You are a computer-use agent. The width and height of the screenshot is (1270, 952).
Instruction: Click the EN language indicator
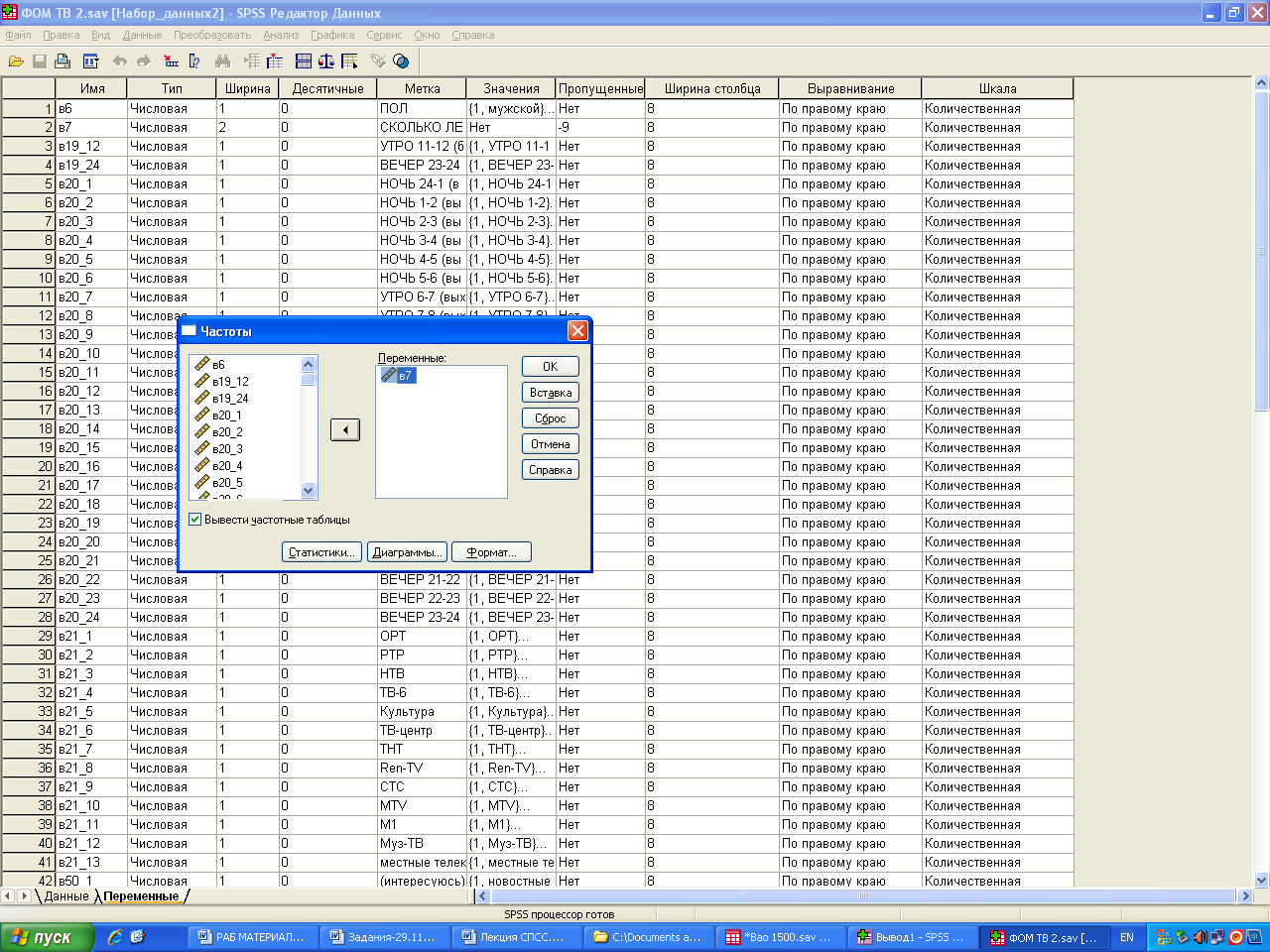point(1127,937)
